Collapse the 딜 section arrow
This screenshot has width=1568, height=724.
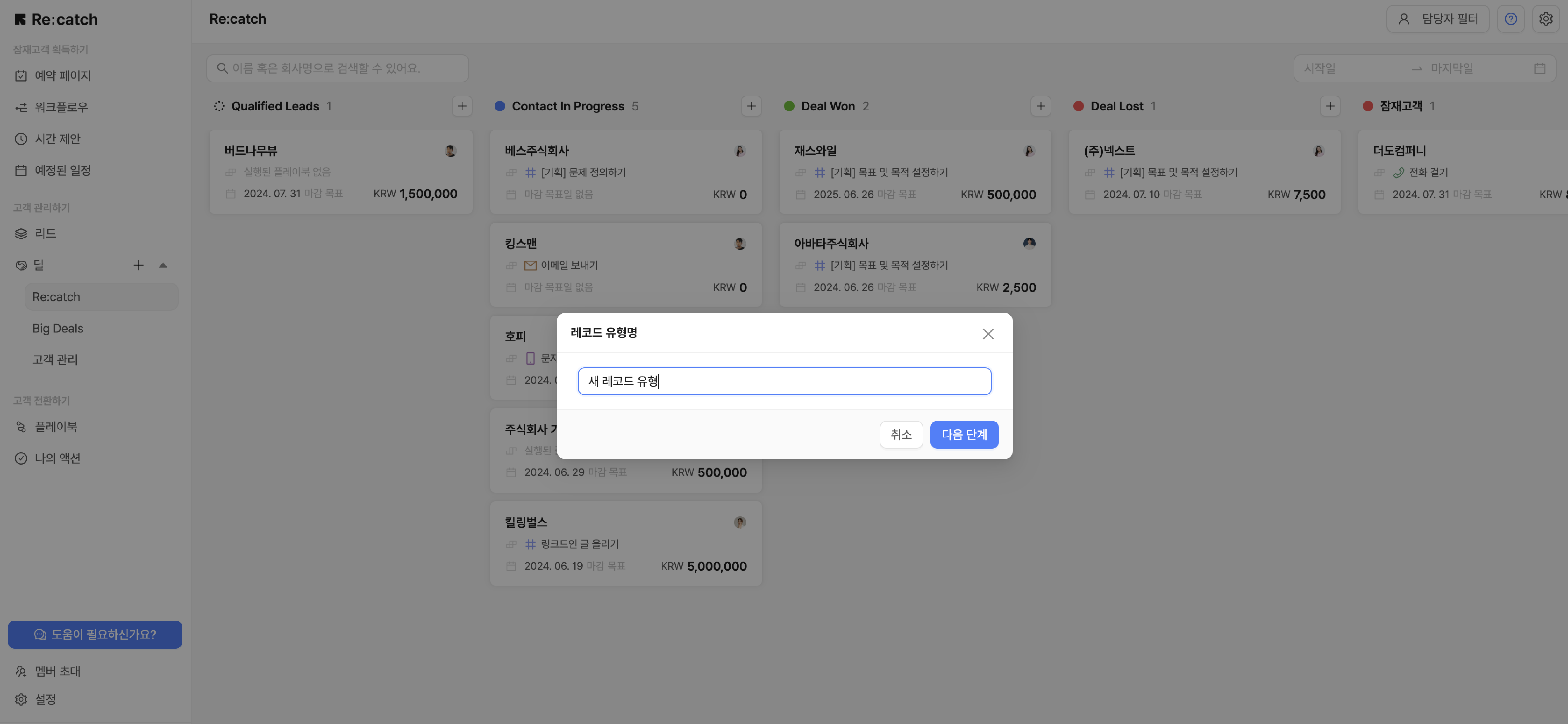point(163,265)
